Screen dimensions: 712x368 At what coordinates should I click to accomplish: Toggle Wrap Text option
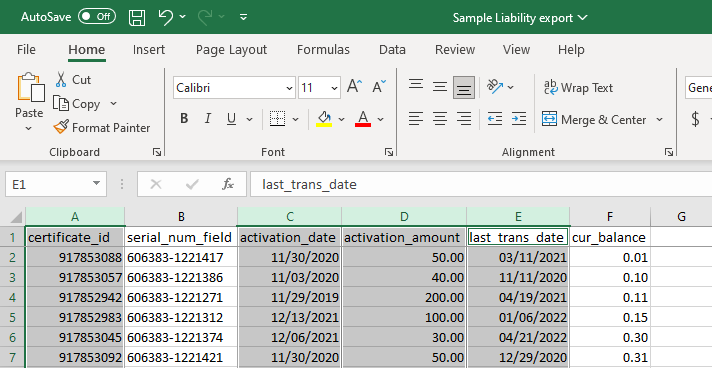point(578,87)
